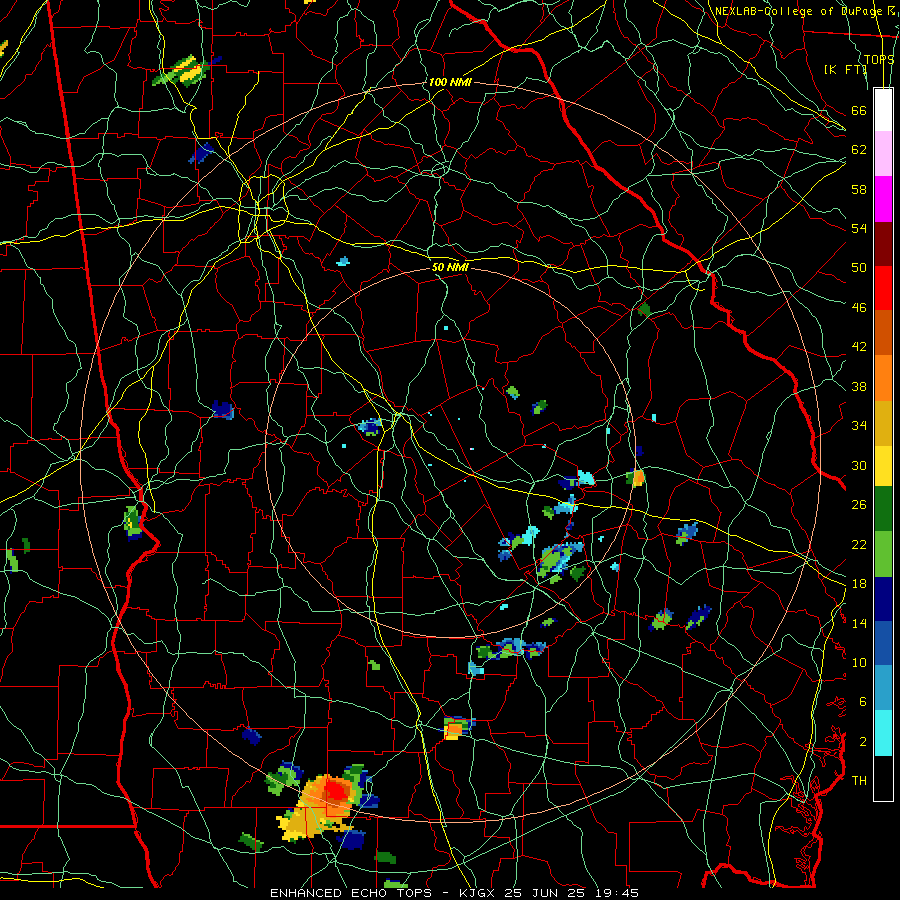This screenshot has width=900, height=900.
Task: Click the 50 NMI range ring label
Action: point(450,267)
